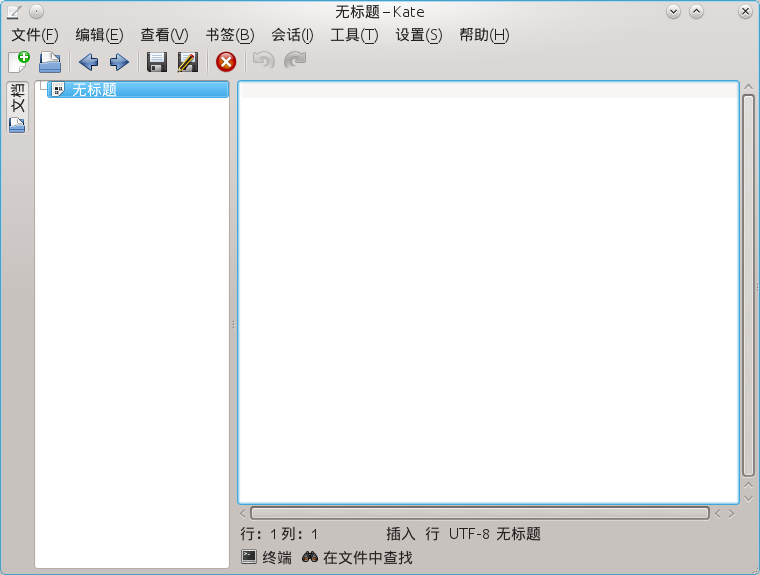Screen dimensions: 760x575
Task: Create a new document with toolbar icon
Action: coord(19,62)
